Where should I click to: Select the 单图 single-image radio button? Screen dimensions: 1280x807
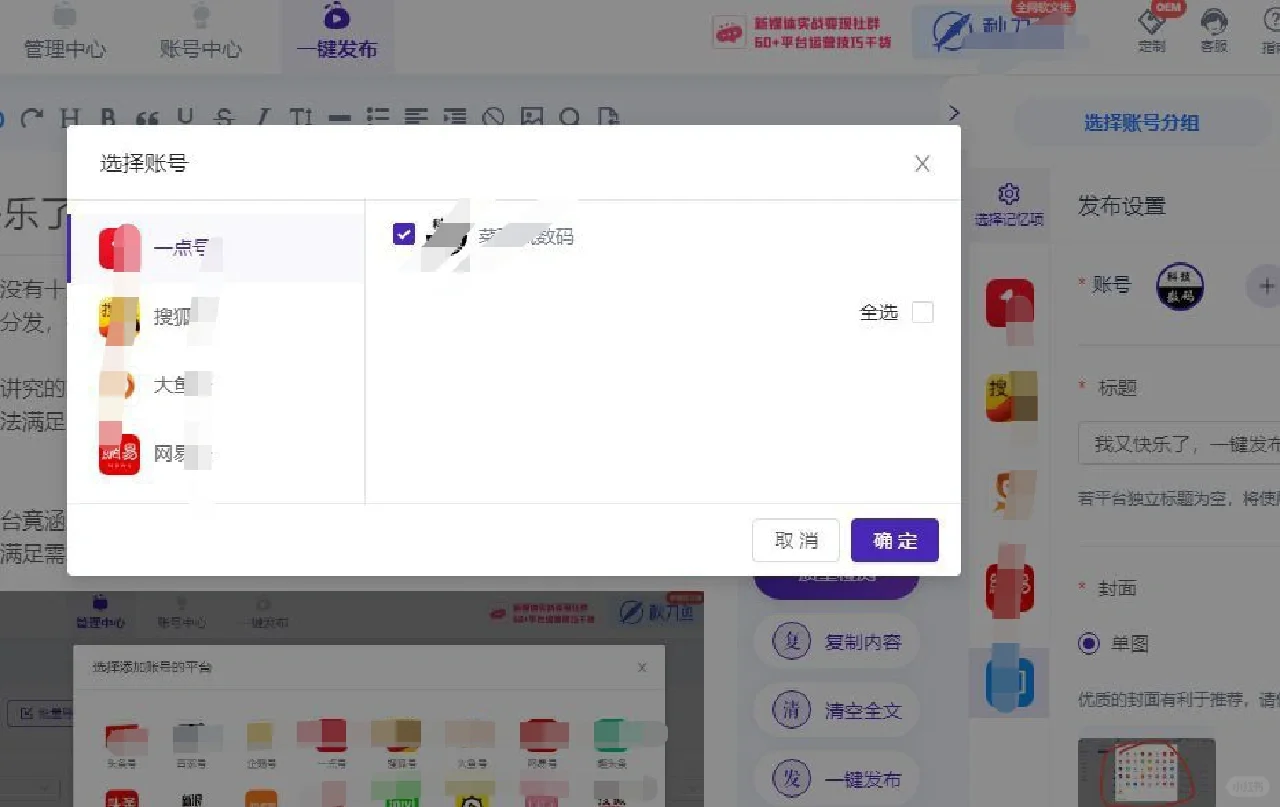pos(1088,644)
